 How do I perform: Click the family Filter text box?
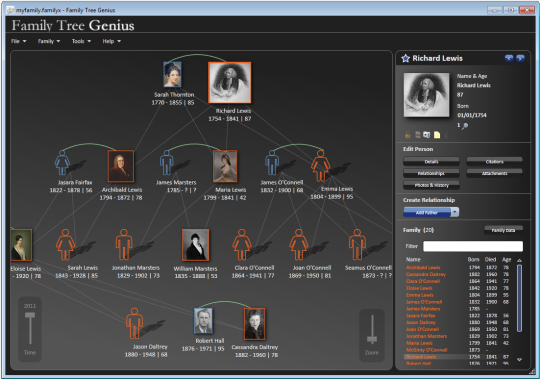(473, 246)
